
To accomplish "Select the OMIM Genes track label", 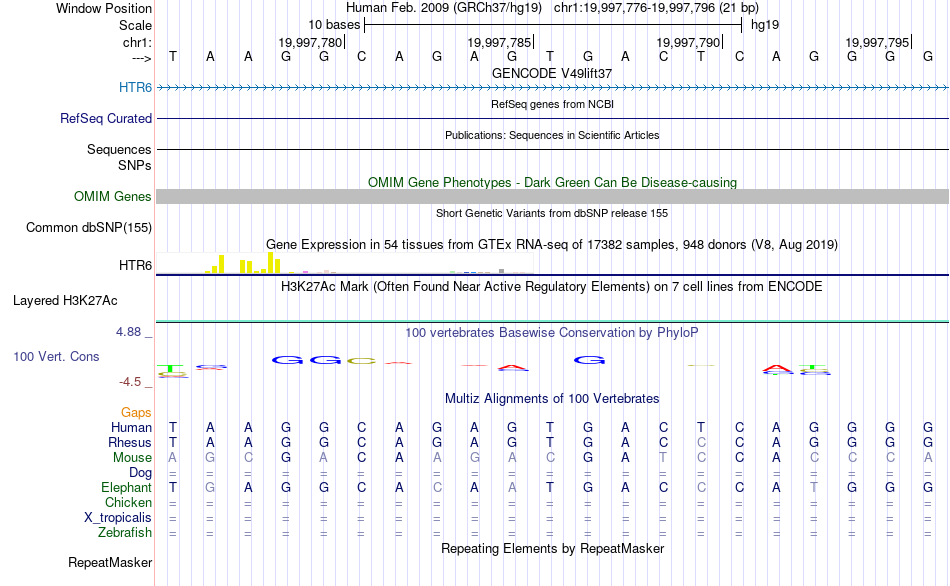I will (x=112, y=196).
